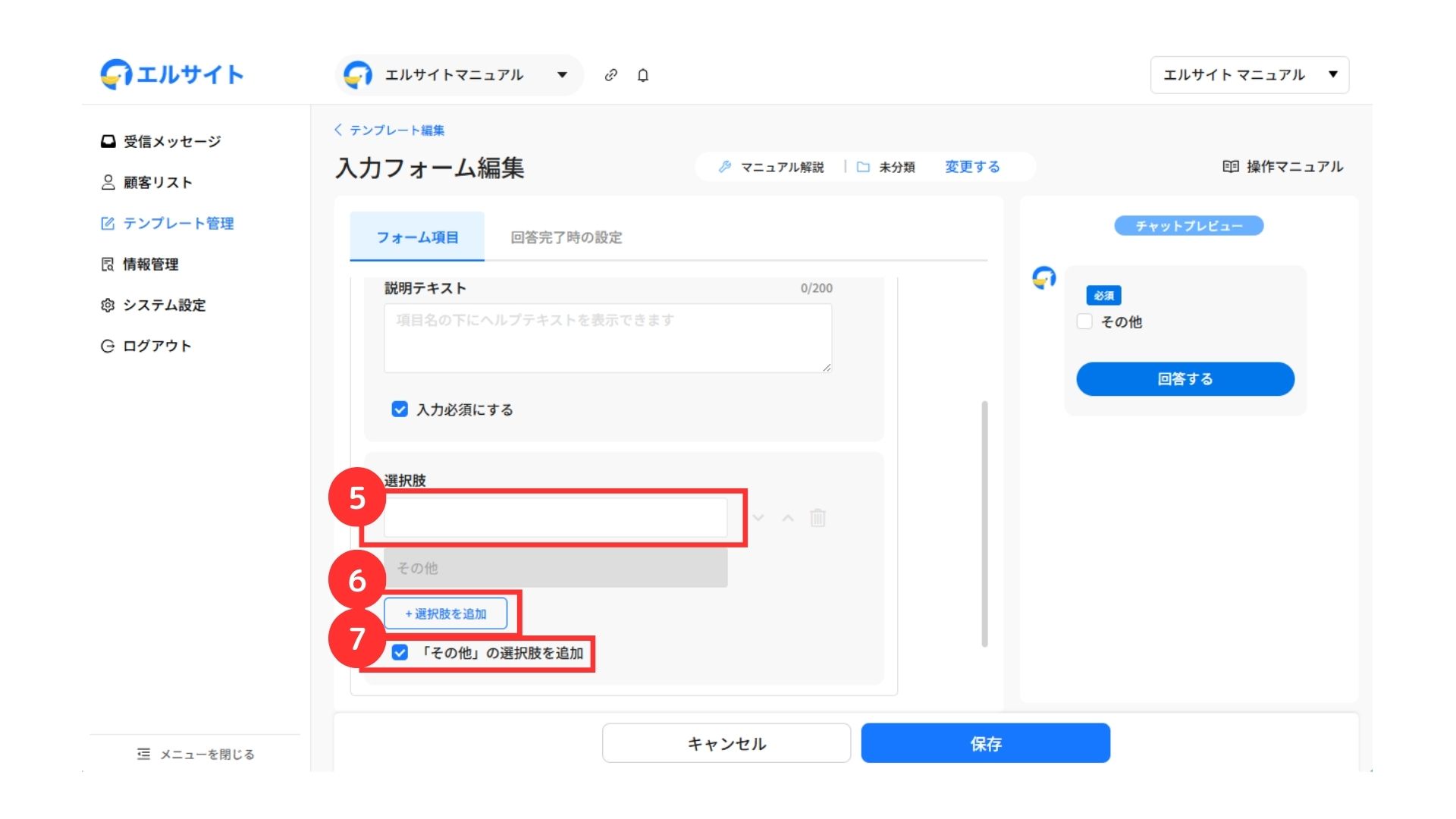Open notifications bell icon

(643, 75)
